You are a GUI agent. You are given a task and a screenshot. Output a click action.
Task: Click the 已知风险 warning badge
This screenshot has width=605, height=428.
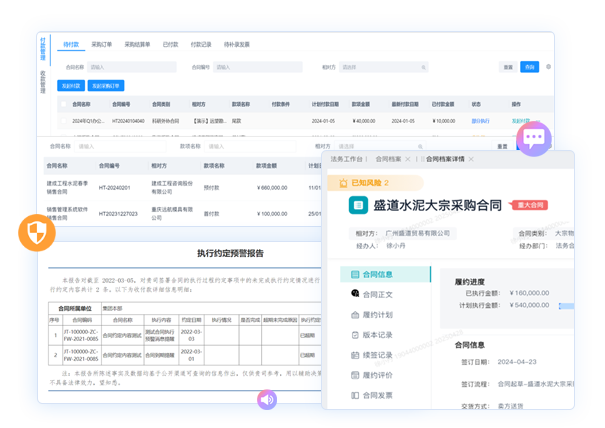(364, 183)
